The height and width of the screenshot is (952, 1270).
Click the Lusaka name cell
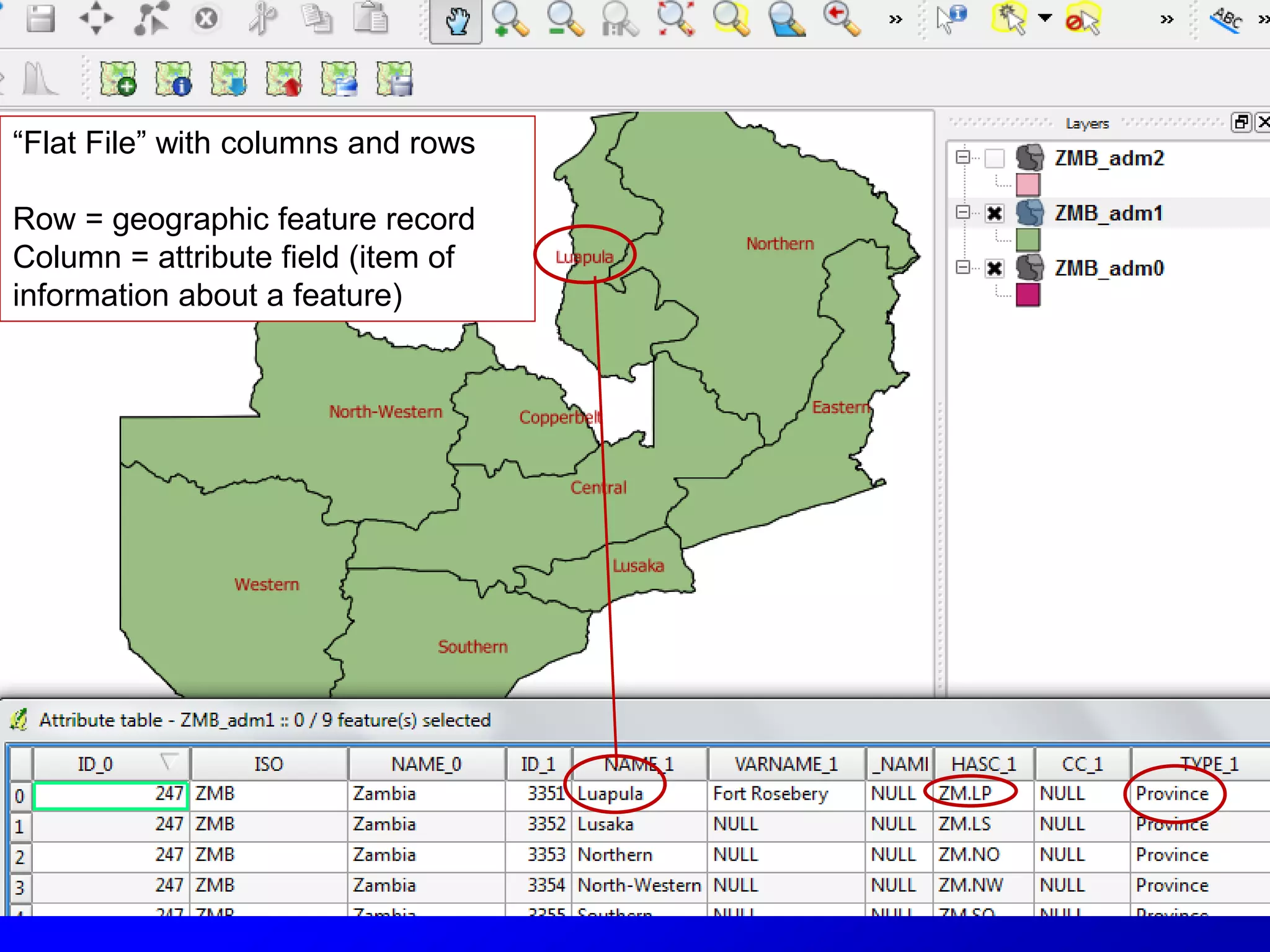(639, 825)
